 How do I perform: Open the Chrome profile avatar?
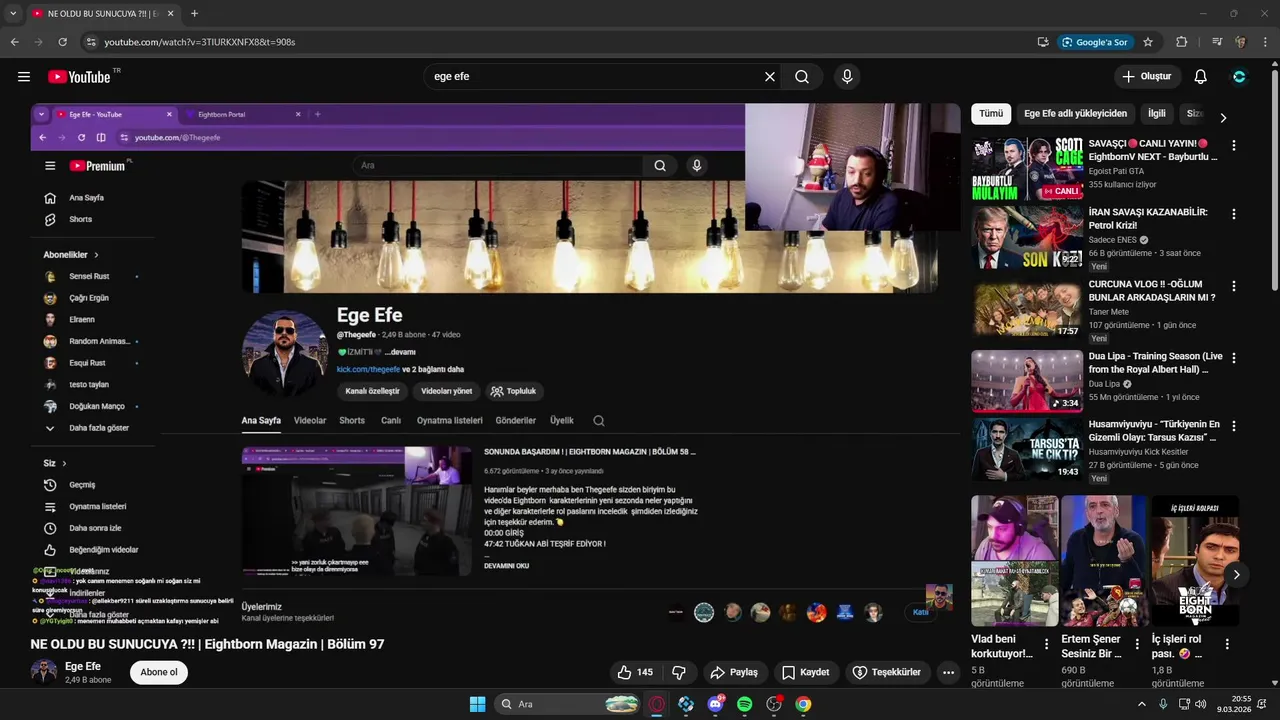pyautogui.click(x=1240, y=42)
